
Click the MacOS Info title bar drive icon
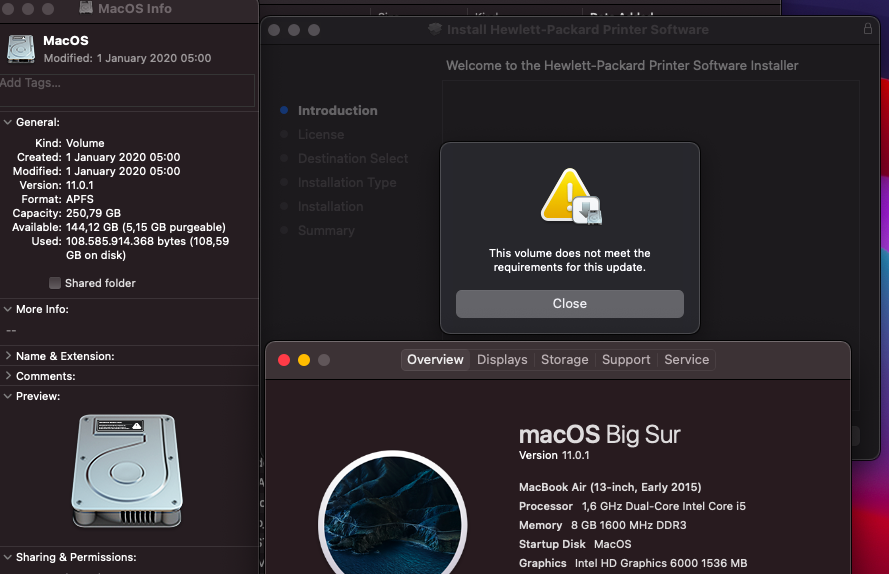pyautogui.click(x=86, y=8)
